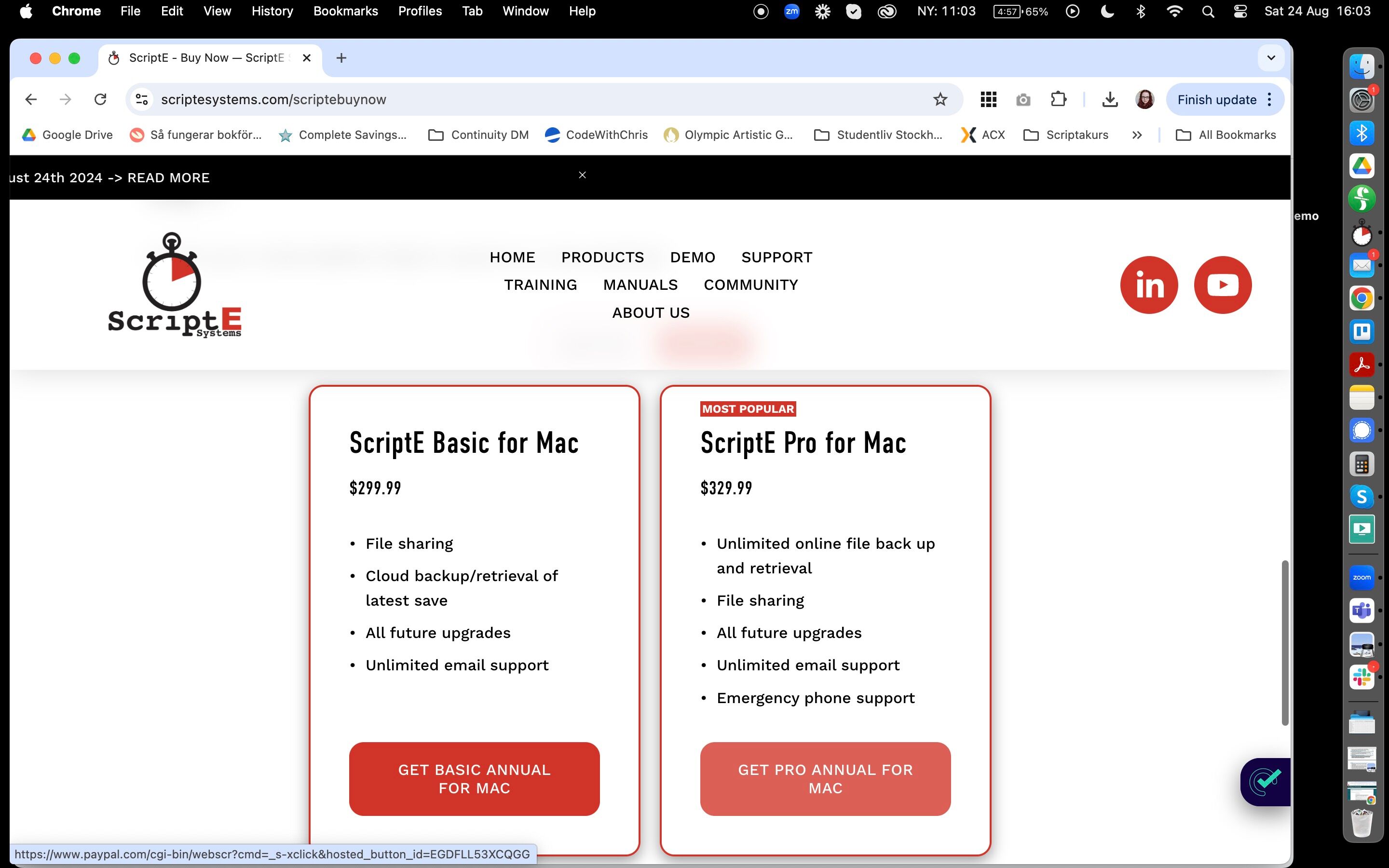Viewport: 1389px width, 868px height.
Task: Reload the page in Chrome
Action: [100, 99]
